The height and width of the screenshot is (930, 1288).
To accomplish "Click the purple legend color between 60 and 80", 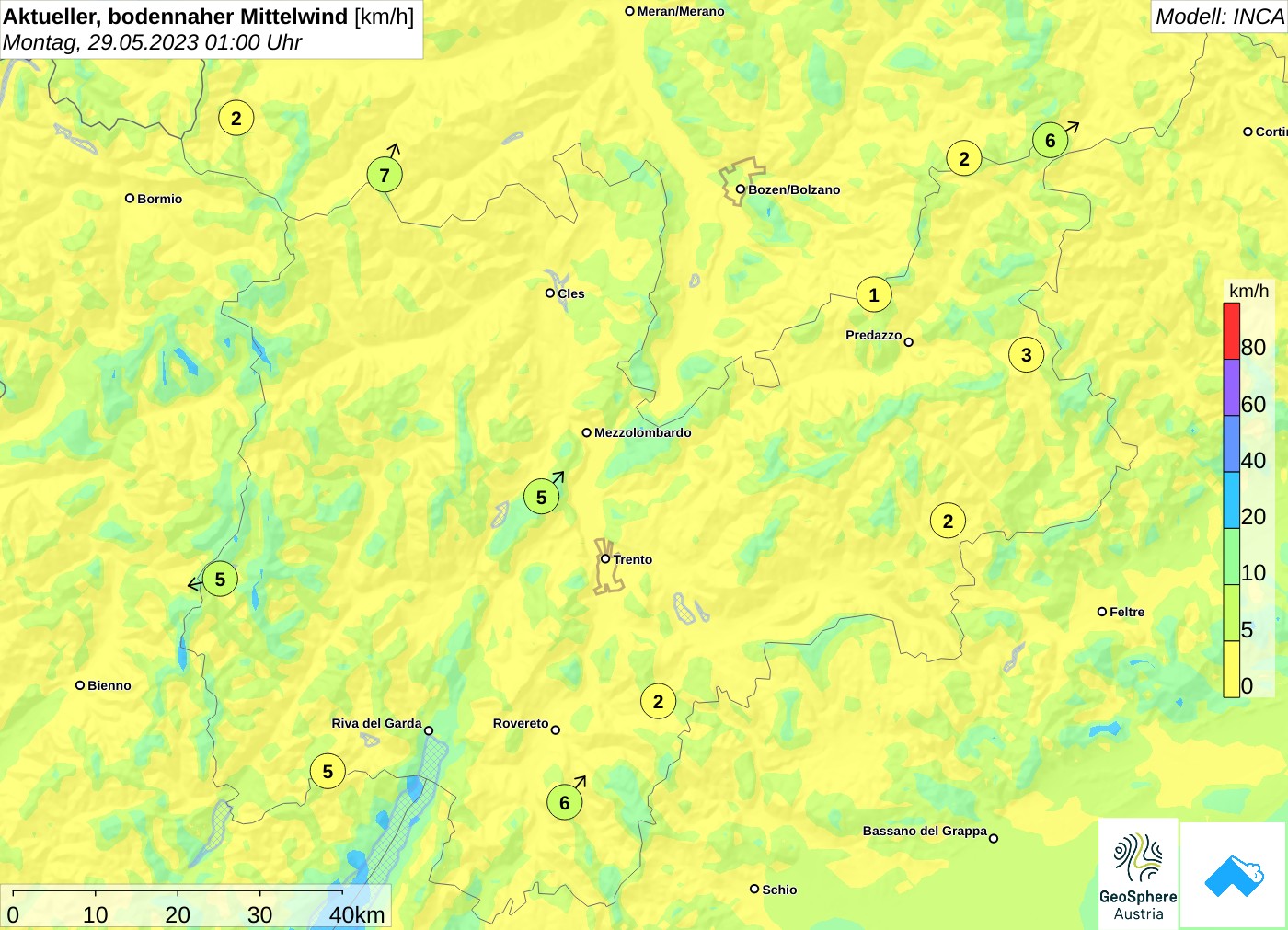I will click(x=1231, y=387).
